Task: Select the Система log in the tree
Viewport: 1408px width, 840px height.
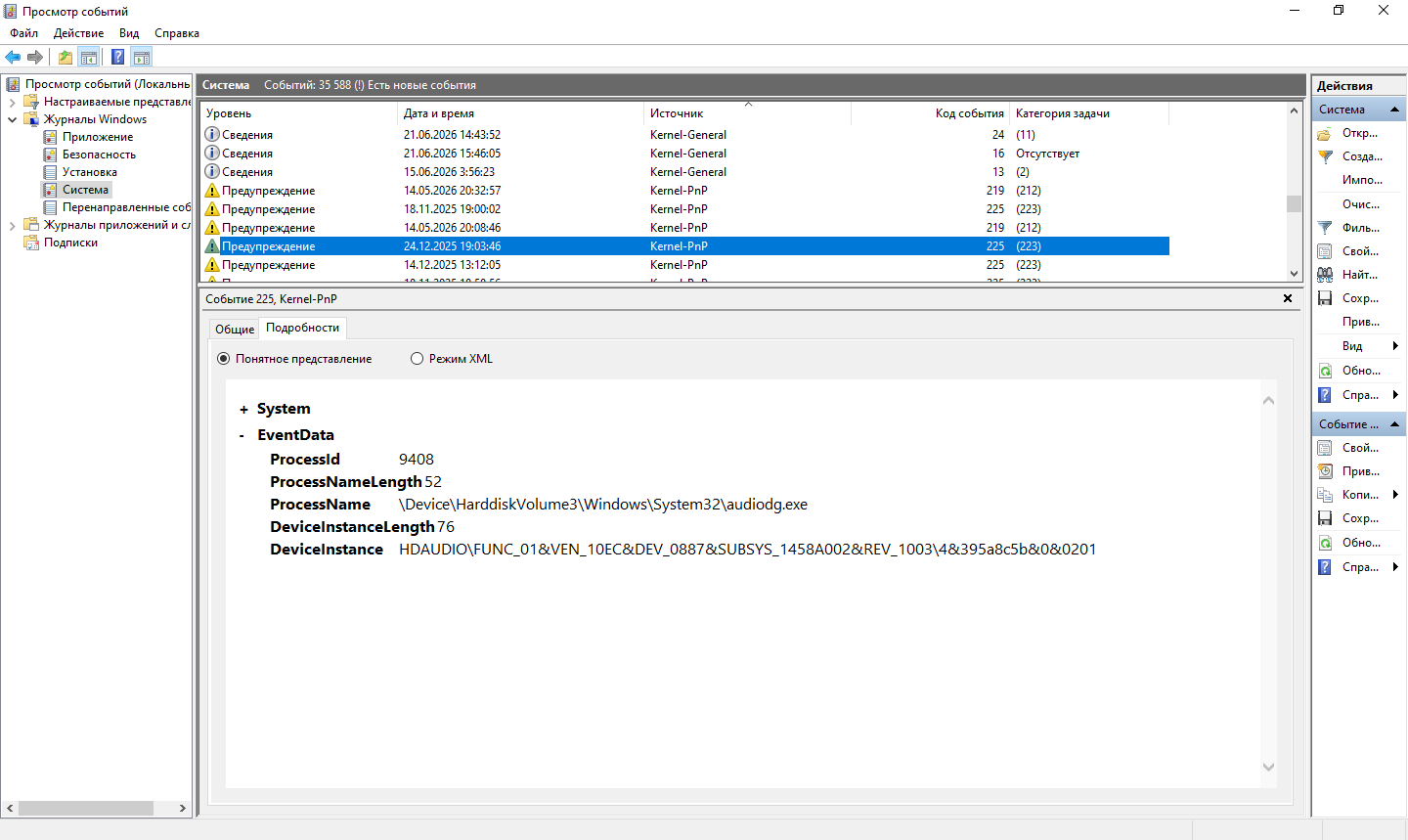Action: [86, 190]
